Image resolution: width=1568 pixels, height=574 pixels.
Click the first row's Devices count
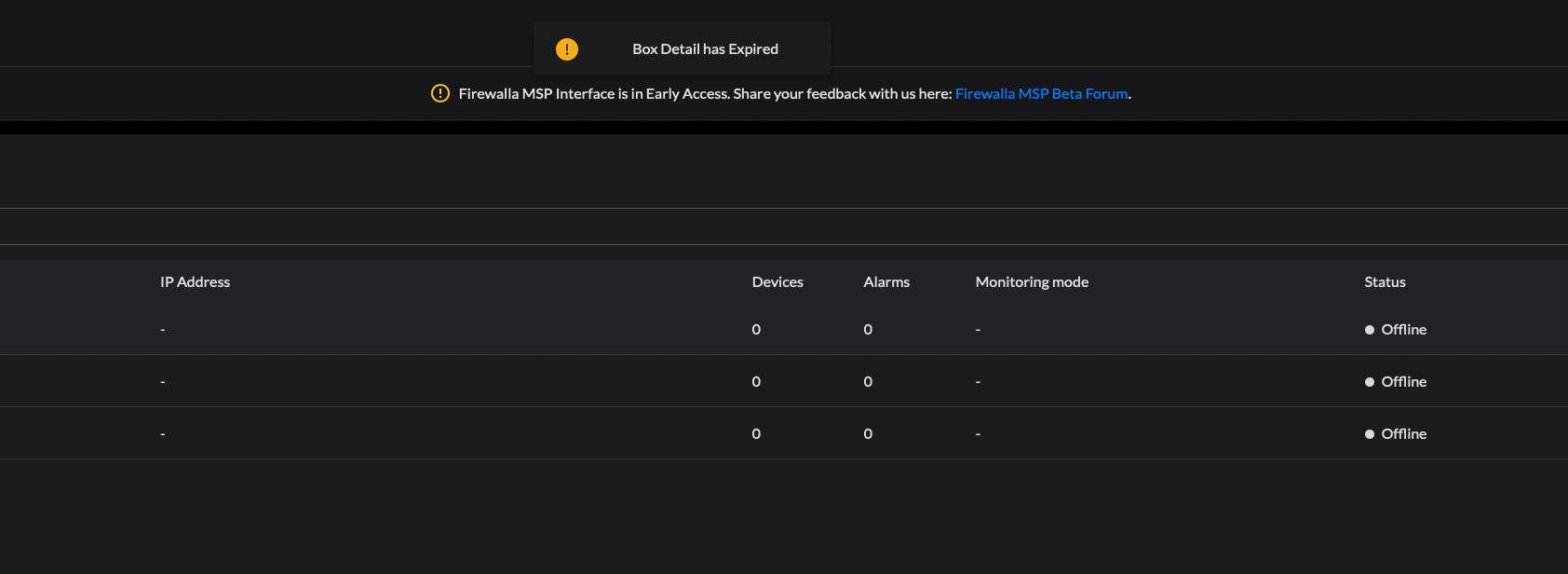pyautogui.click(x=756, y=330)
